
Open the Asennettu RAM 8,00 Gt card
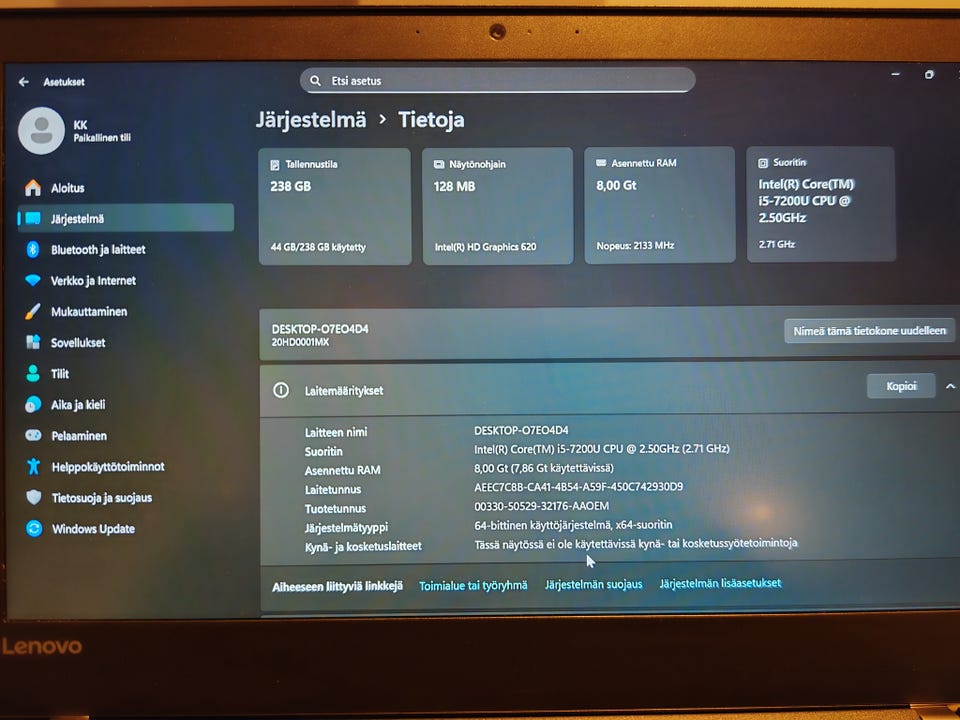(x=660, y=205)
